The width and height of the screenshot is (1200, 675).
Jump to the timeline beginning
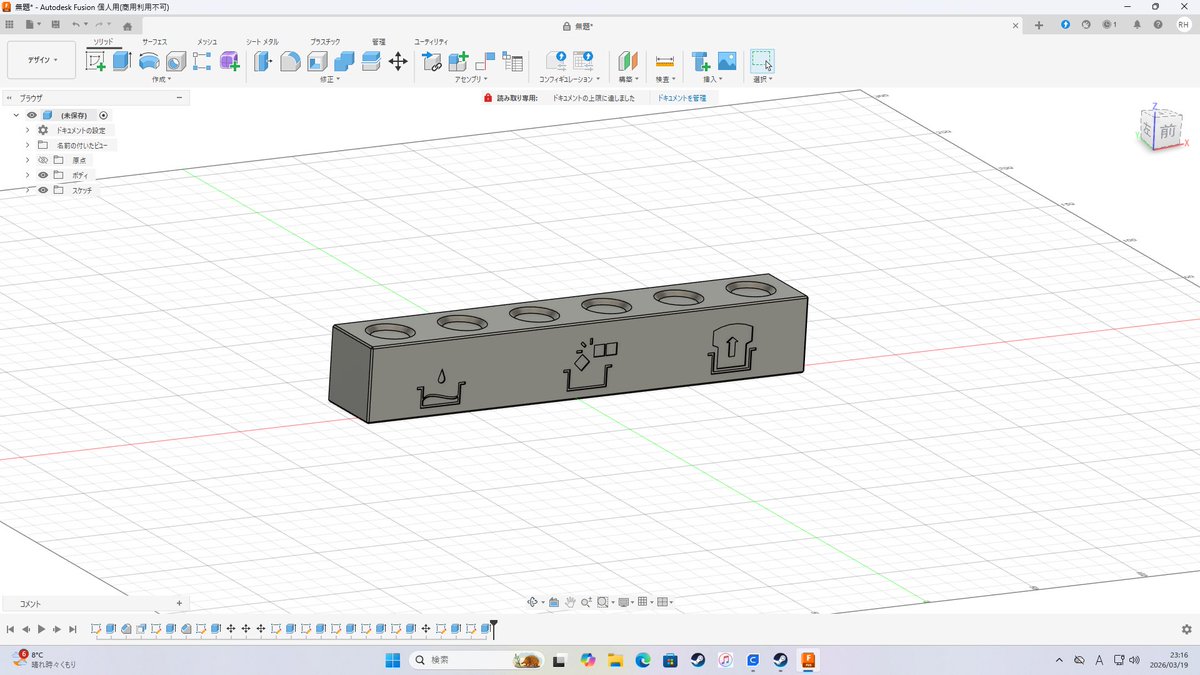pos(10,629)
